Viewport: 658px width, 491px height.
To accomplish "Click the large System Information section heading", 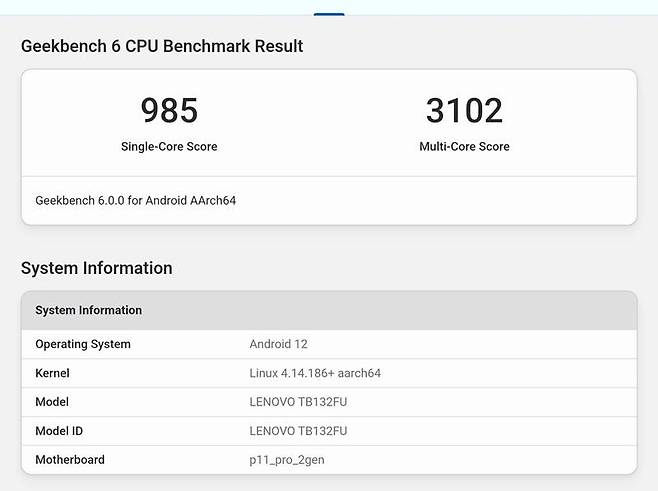I will (x=97, y=268).
